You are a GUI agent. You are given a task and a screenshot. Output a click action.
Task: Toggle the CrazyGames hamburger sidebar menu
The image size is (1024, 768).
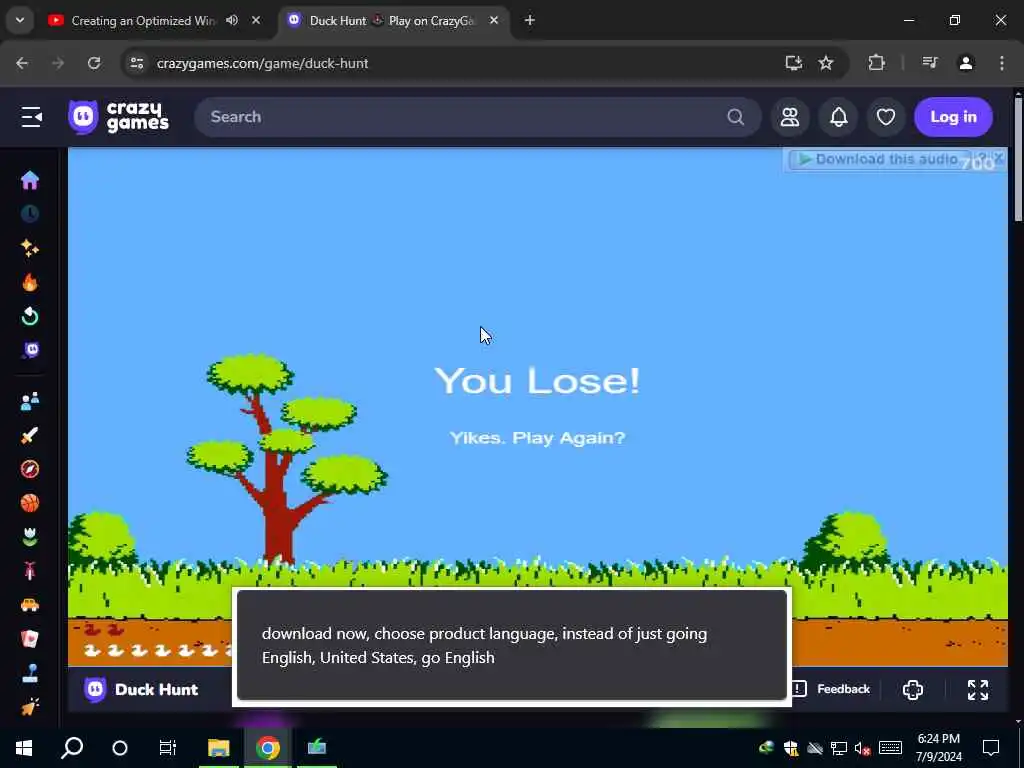click(x=31, y=117)
